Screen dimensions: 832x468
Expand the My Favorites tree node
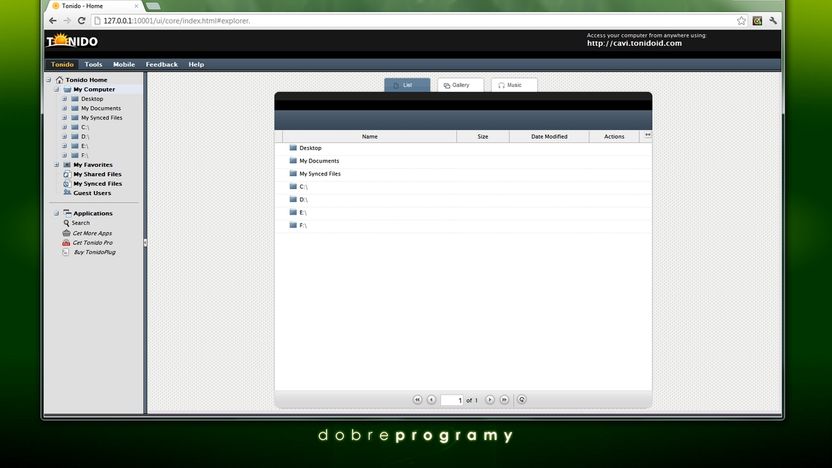(x=57, y=164)
